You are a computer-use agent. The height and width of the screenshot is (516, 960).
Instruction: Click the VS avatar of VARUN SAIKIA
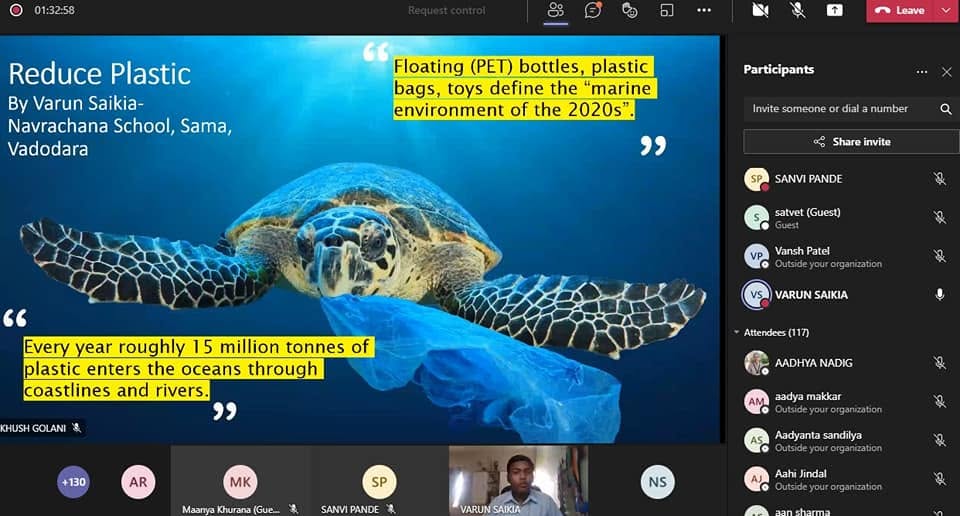(x=756, y=294)
